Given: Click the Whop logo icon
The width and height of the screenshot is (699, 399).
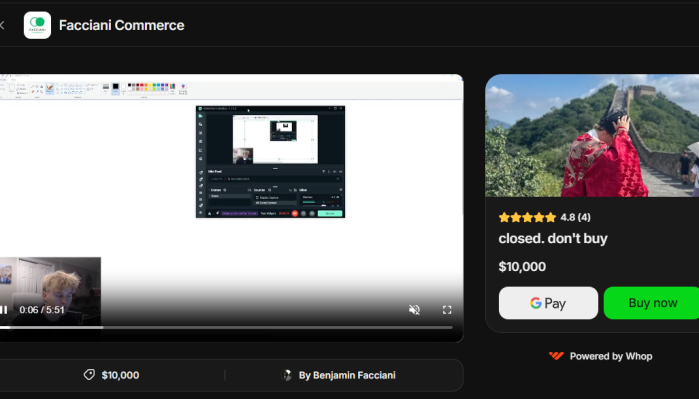Looking at the screenshot, I should 556,356.
